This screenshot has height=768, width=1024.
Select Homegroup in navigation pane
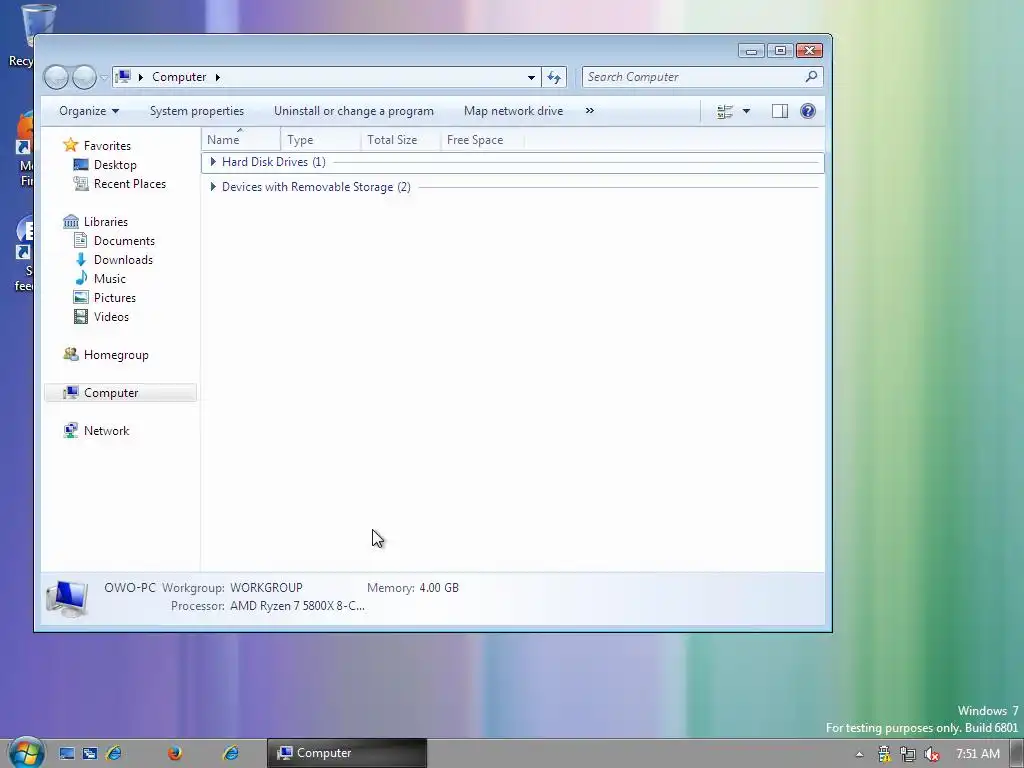tap(116, 355)
